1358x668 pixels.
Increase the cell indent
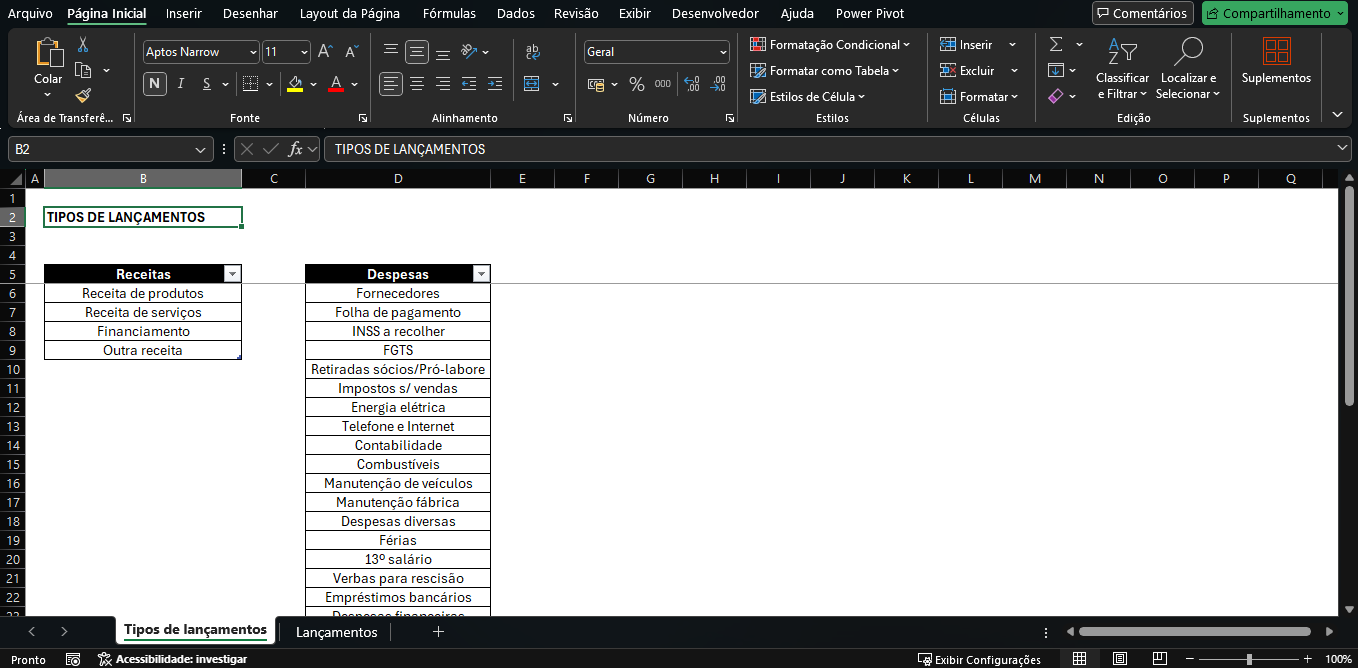(x=495, y=84)
